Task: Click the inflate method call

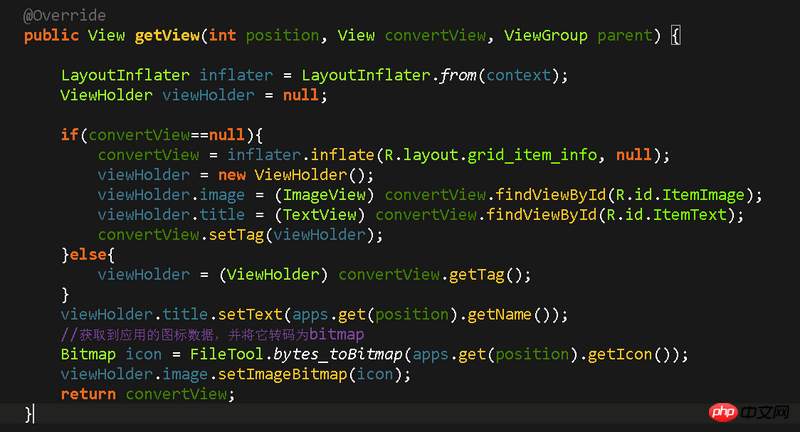Action: [342, 155]
